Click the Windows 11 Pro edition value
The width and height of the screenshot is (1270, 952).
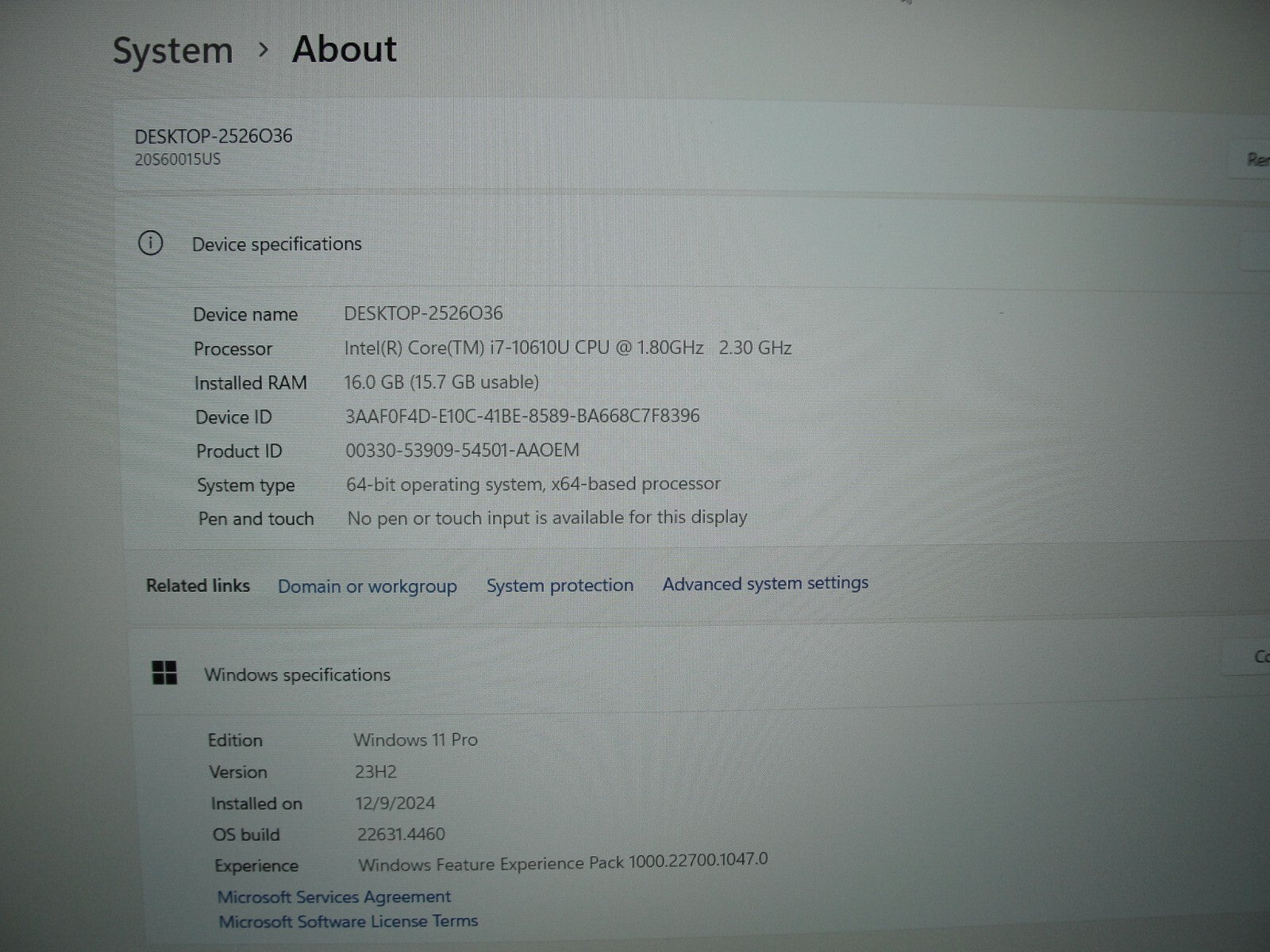click(x=414, y=739)
